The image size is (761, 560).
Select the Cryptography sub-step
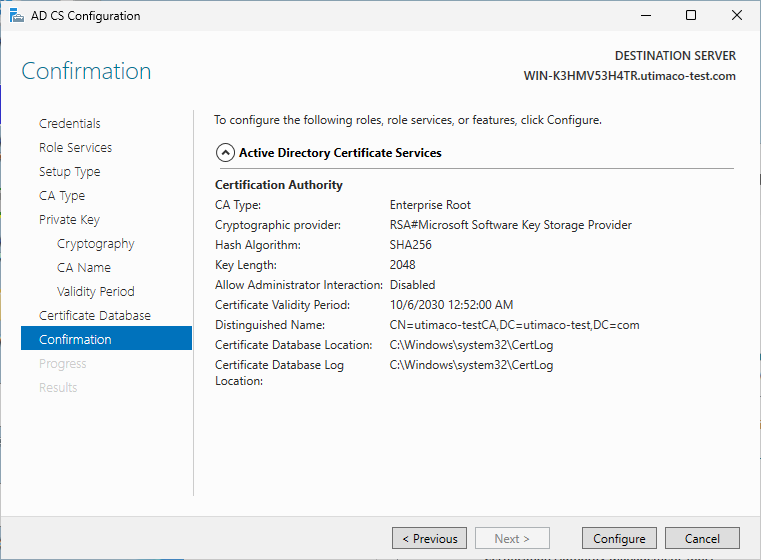click(x=96, y=244)
